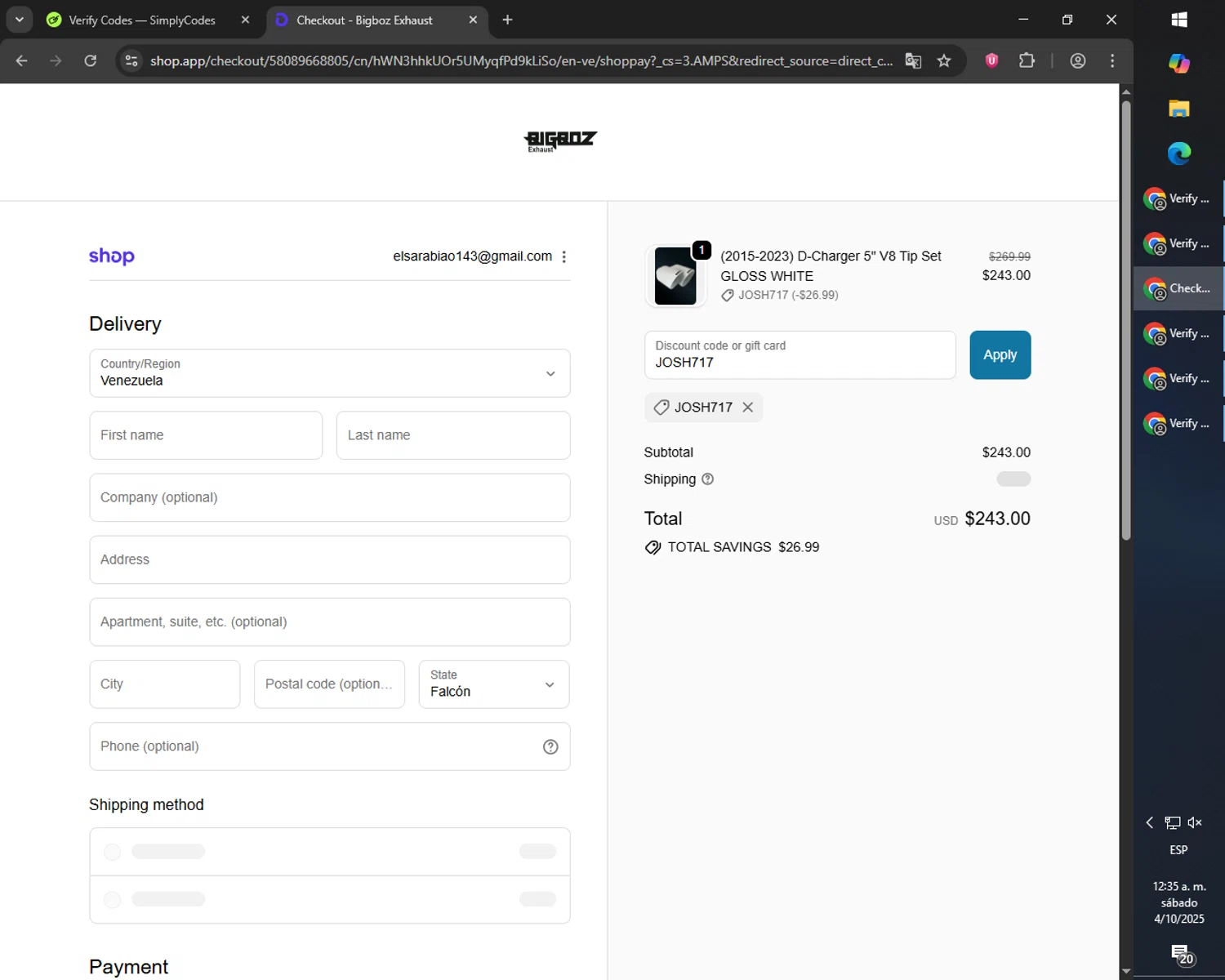Expand the tab search dropdown arrow

coord(19,20)
